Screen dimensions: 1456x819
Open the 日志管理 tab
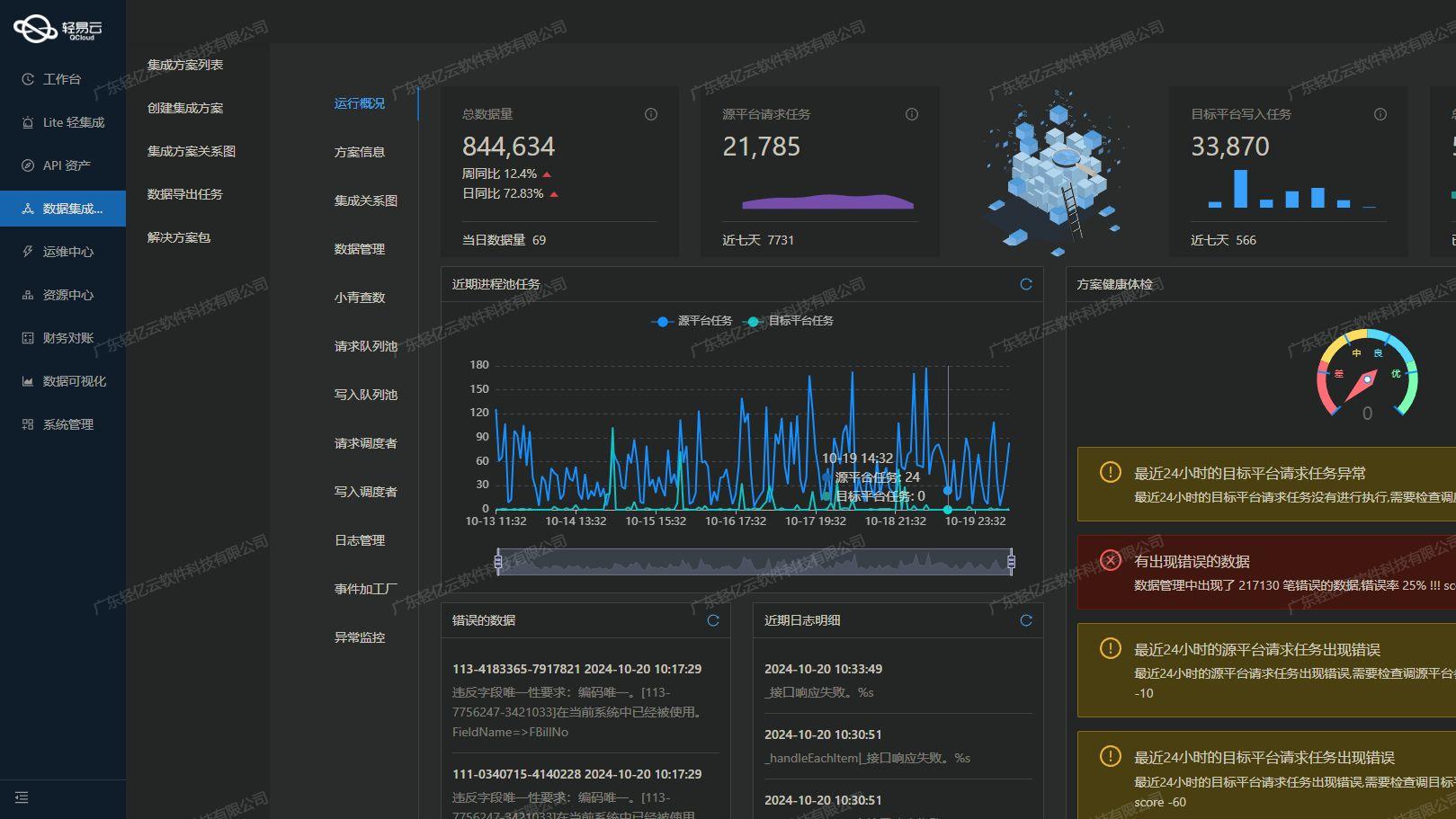(361, 540)
